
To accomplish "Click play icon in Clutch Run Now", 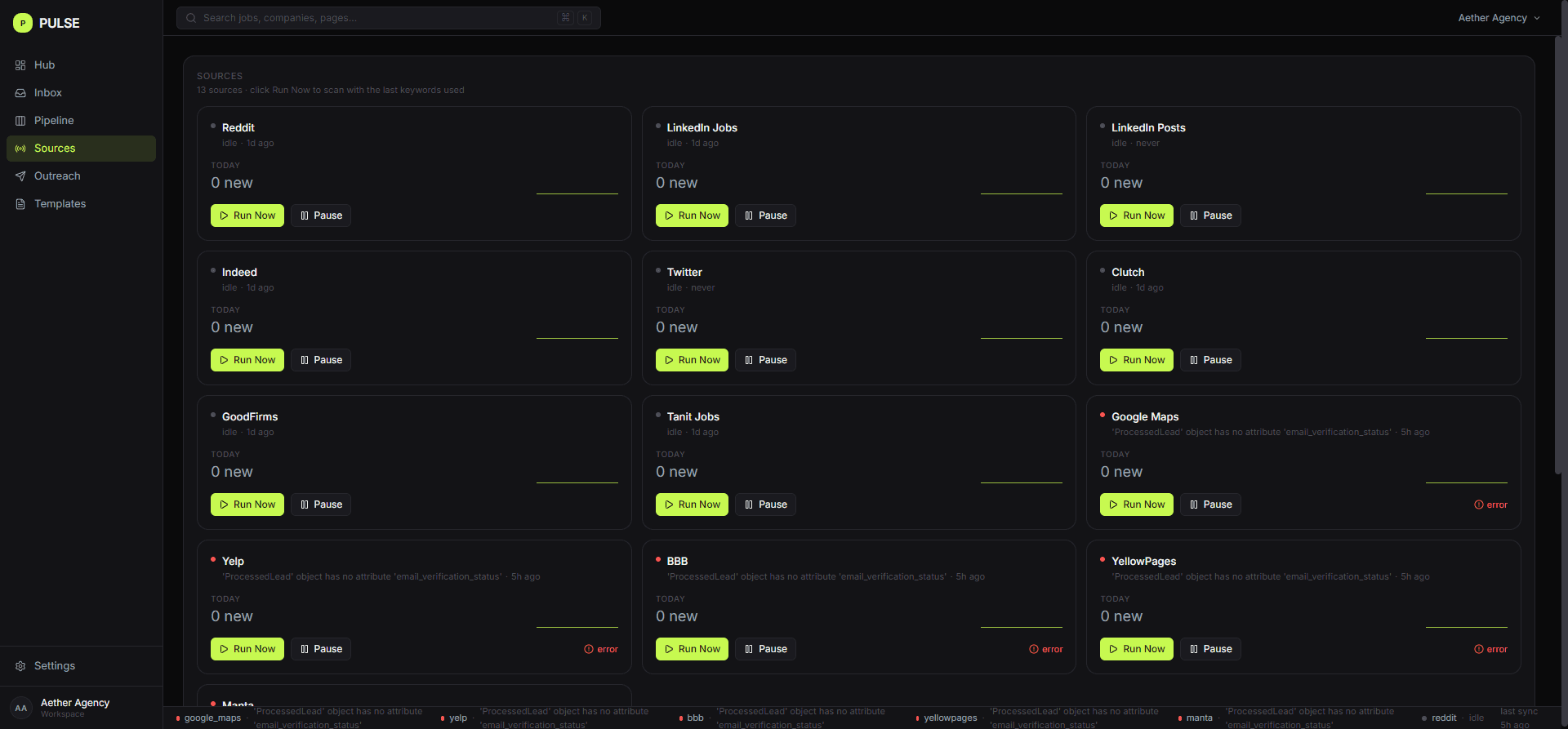I will coord(1113,360).
